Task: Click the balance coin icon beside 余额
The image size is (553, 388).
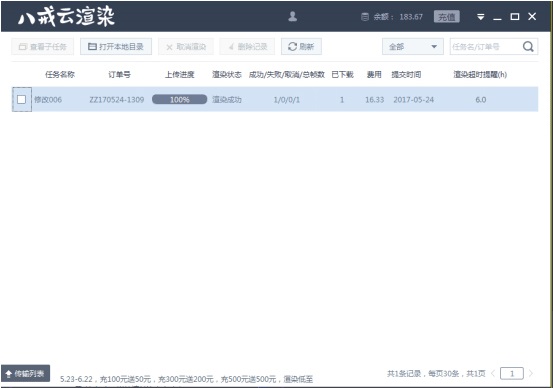Action: 365,17
